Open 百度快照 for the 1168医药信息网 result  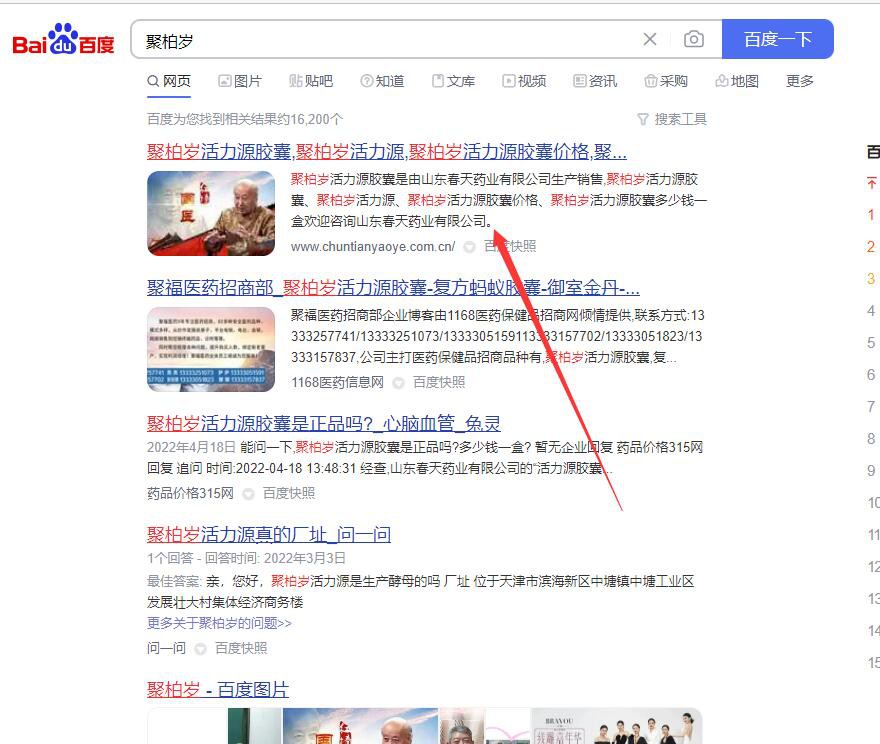click(x=439, y=383)
